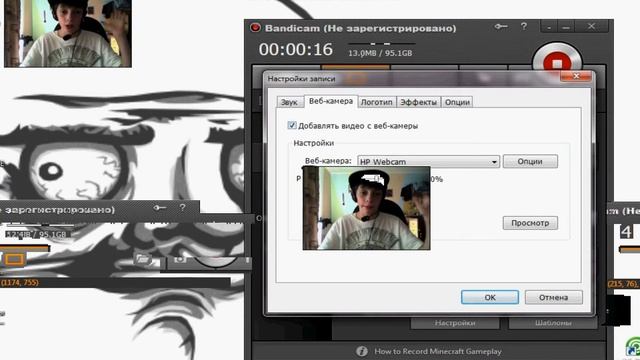Click the red Bandicam logo icon
This screenshot has width=640, height=360.
point(256,27)
